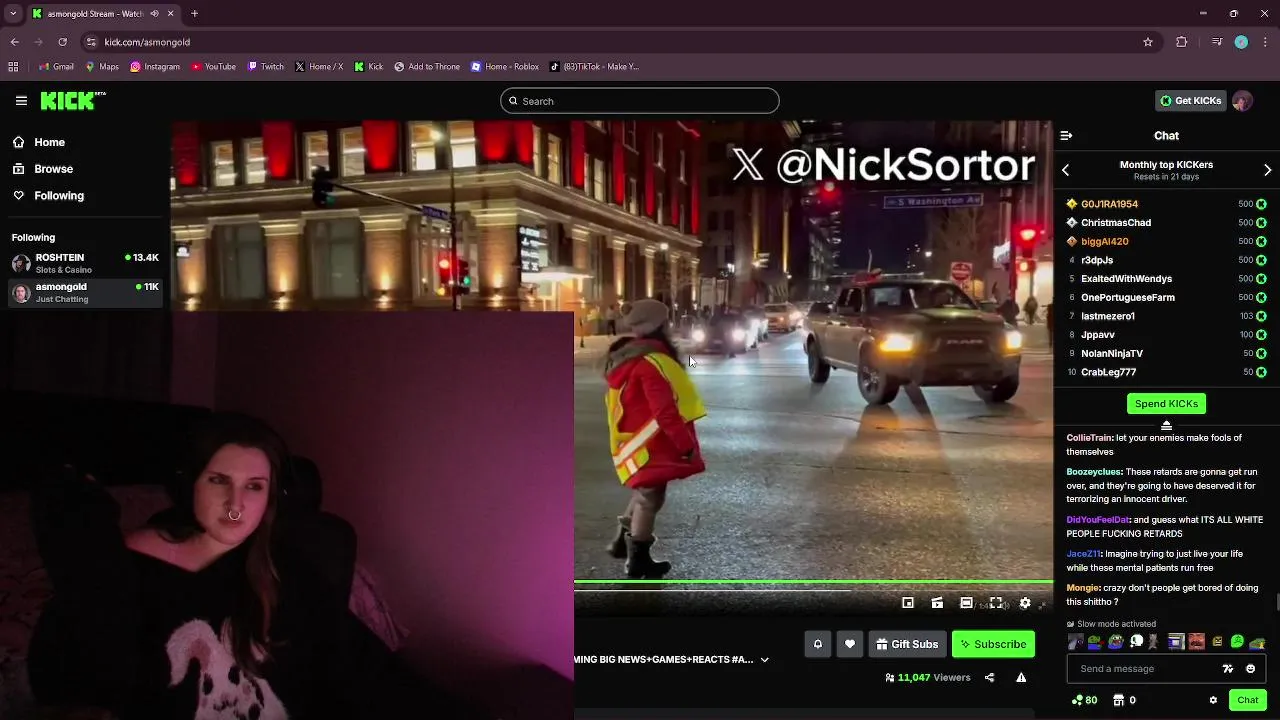Click Gift Subs button
The width and height of the screenshot is (1280, 720).
[907, 644]
